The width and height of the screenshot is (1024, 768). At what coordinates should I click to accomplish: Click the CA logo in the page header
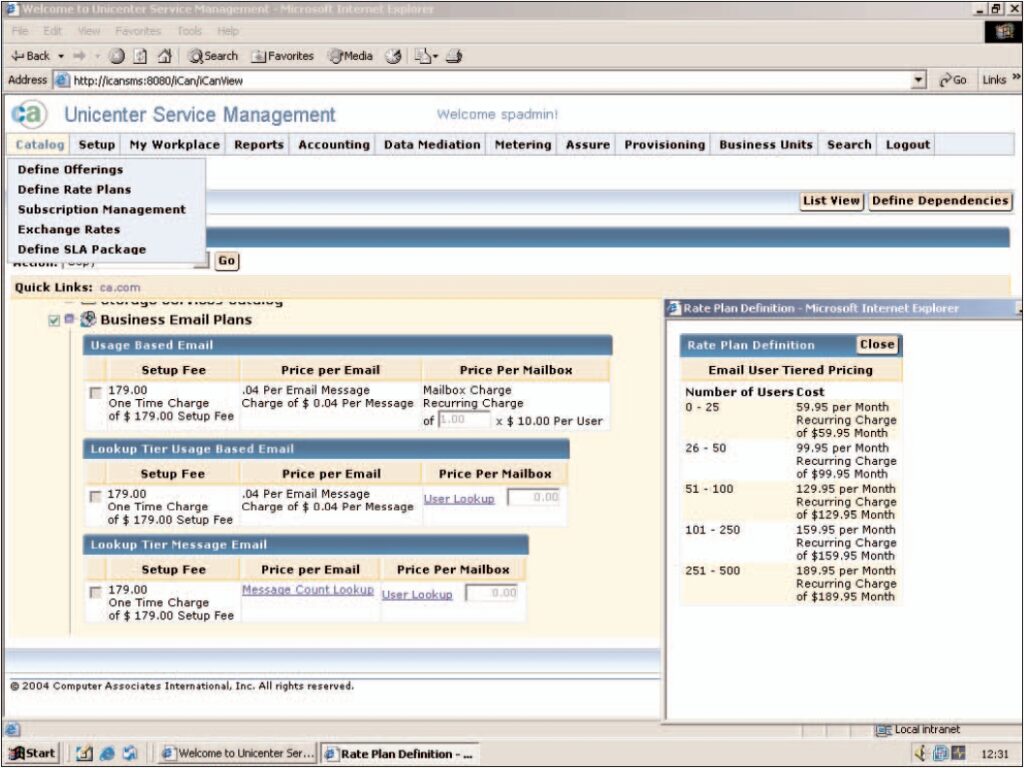29,114
